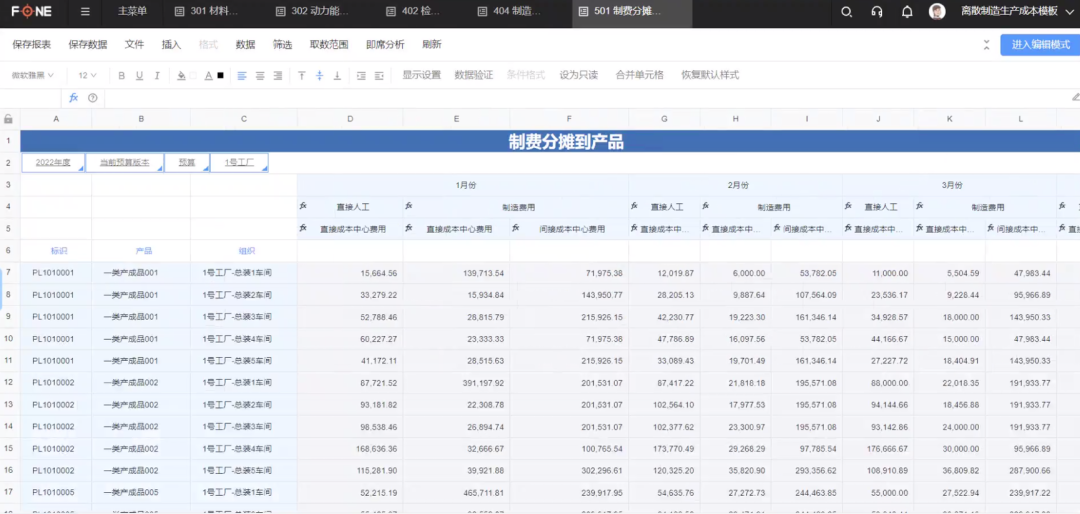The image size is (1080, 514).
Task: Open the 文件 menu
Action: (x=134, y=45)
